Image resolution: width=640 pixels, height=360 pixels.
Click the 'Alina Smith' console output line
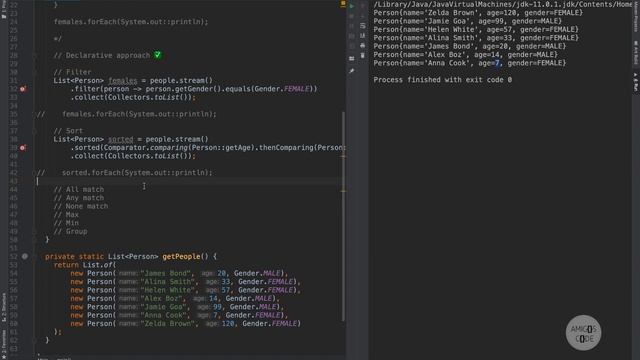click(x=476, y=38)
